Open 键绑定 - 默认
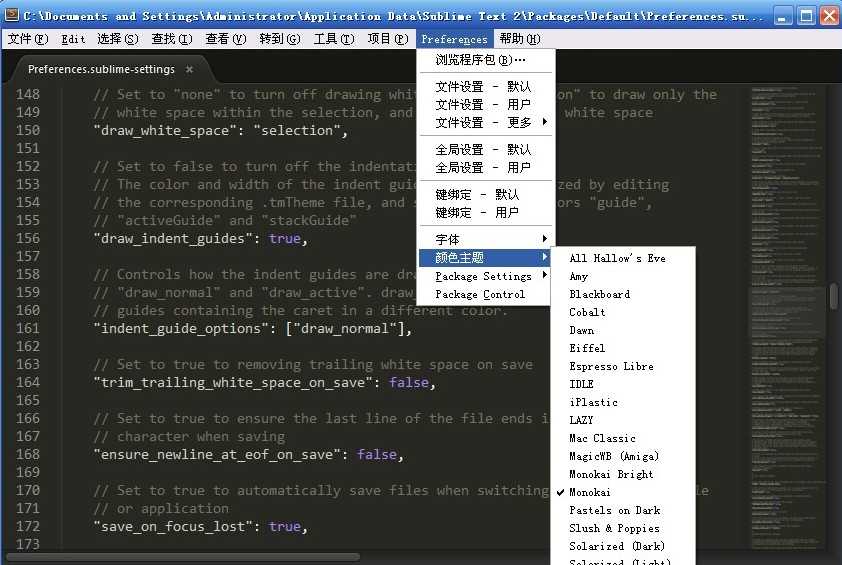 (485, 194)
